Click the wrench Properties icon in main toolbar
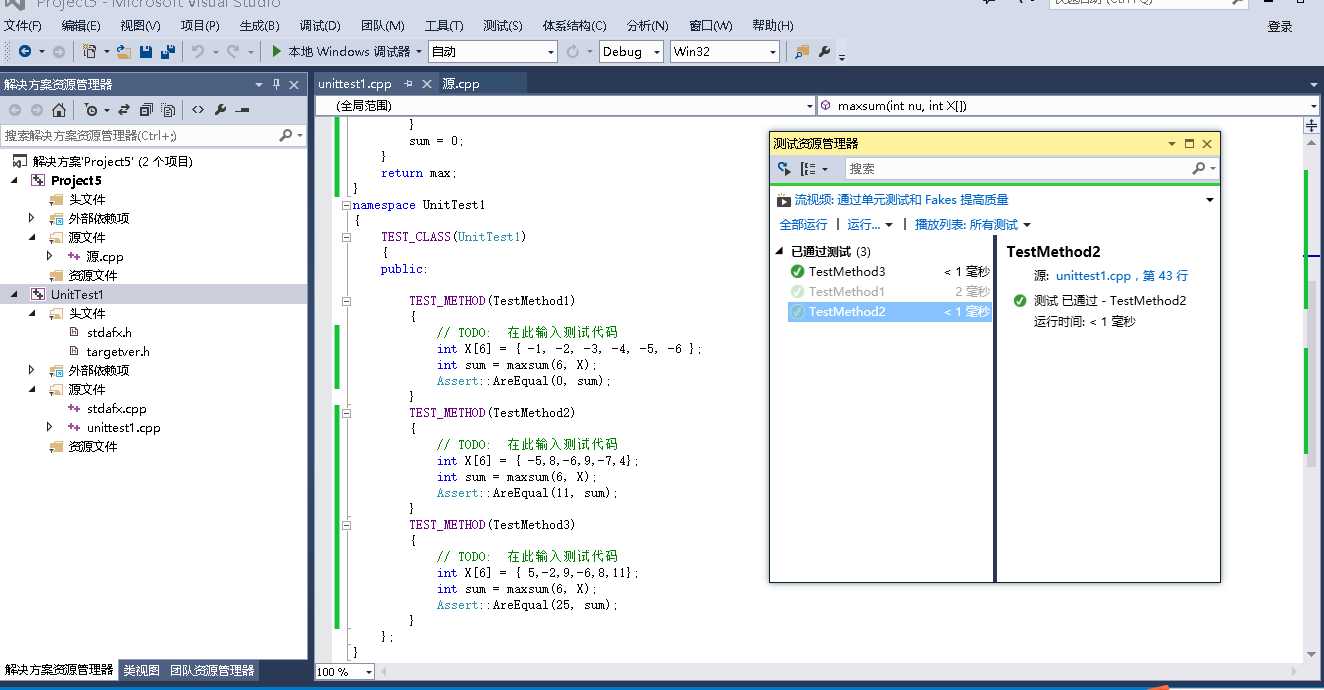The height and width of the screenshot is (690, 1324). pyautogui.click(x=825, y=51)
